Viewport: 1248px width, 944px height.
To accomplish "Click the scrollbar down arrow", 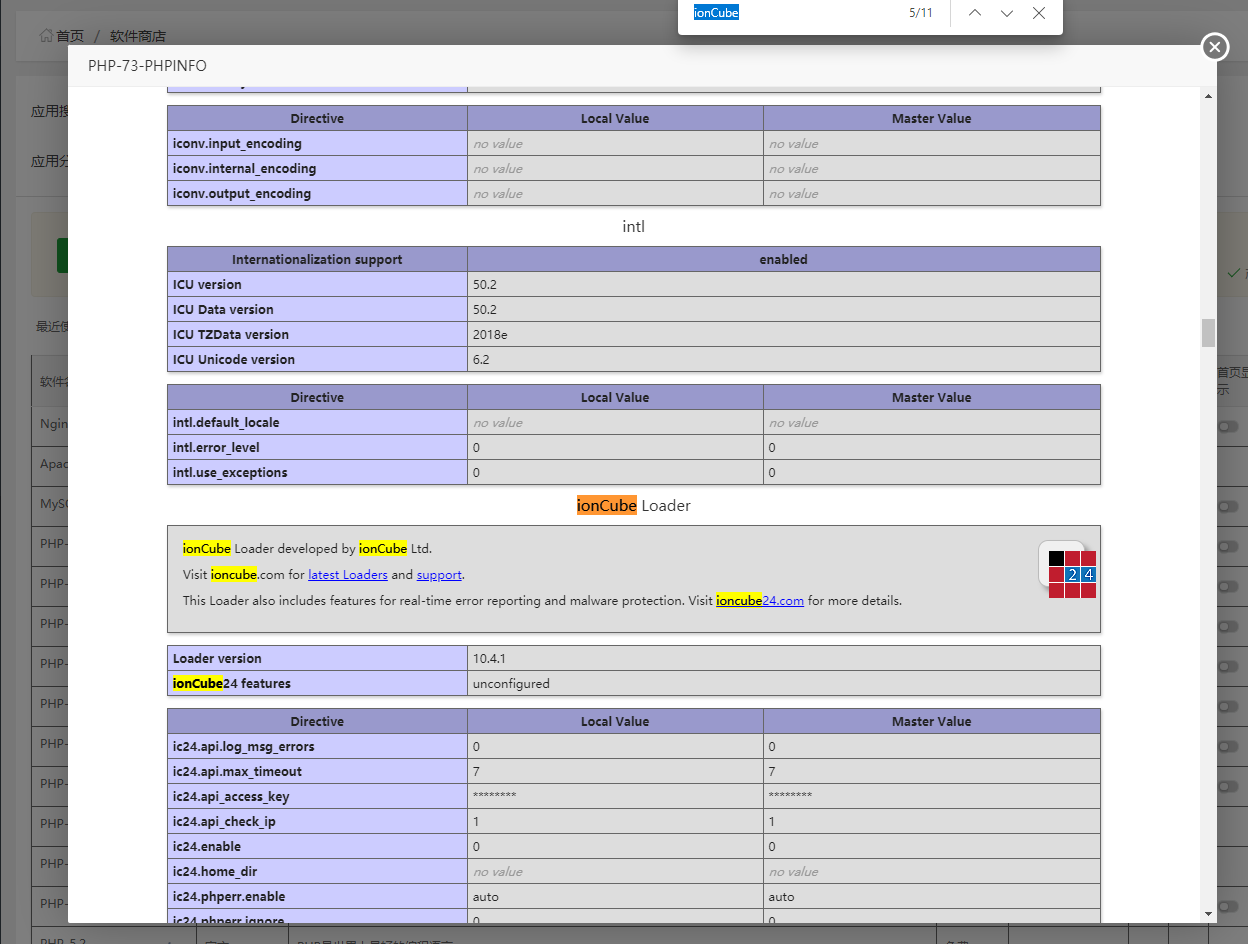I will [1208, 913].
